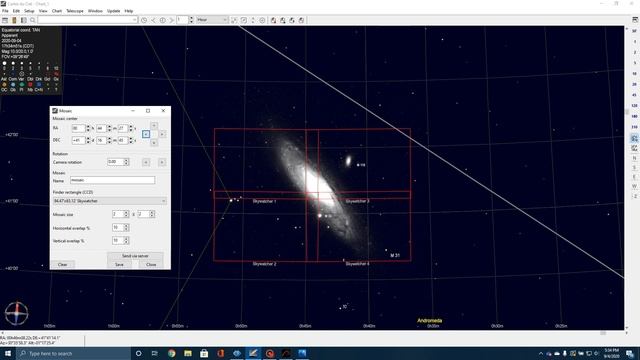Open the Help menu
Image resolution: width=640 pixels, height=360 pixels.
(129, 11)
